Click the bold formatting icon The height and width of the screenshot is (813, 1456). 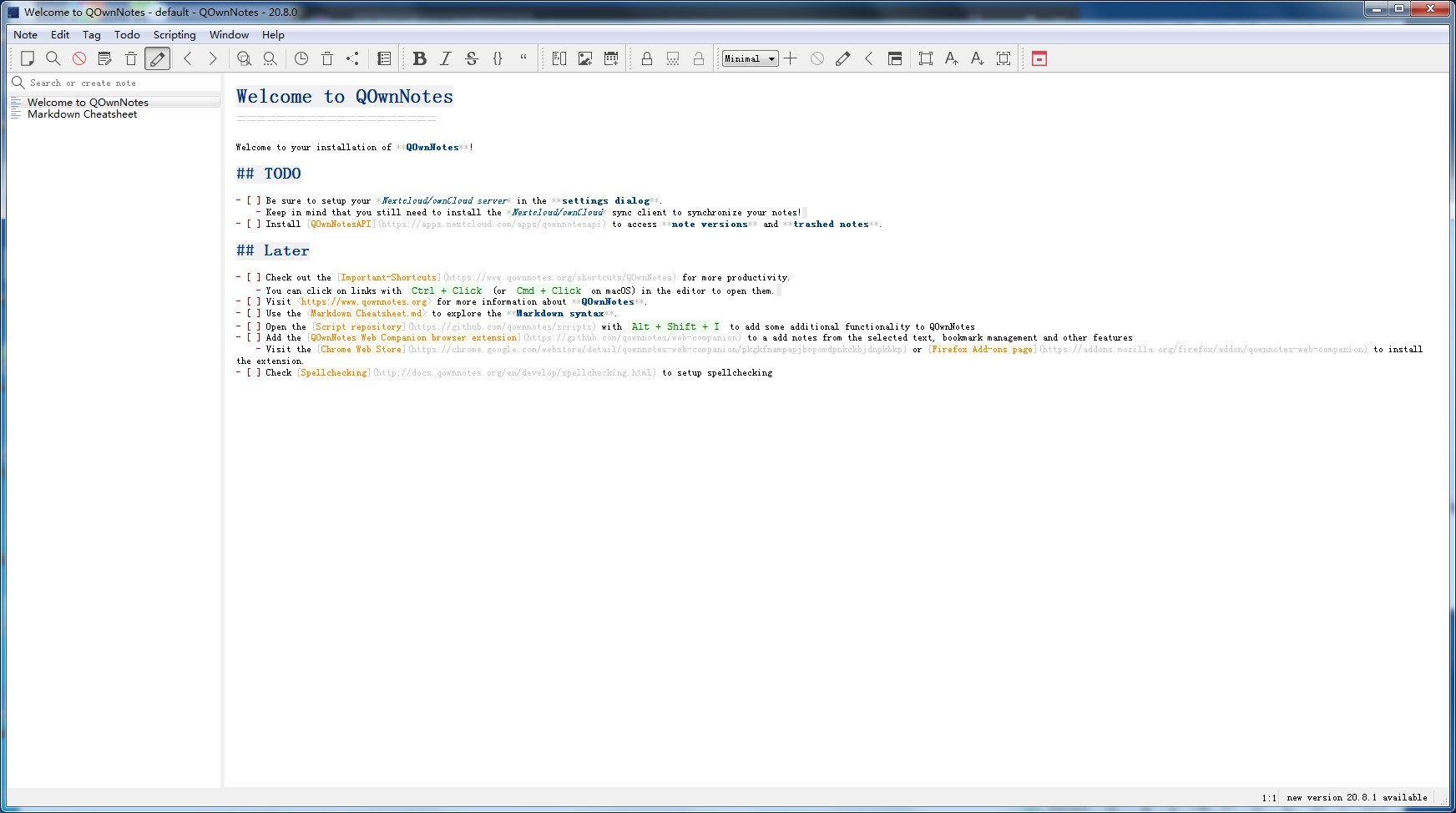pyautogui.click(x=419, y=58)
